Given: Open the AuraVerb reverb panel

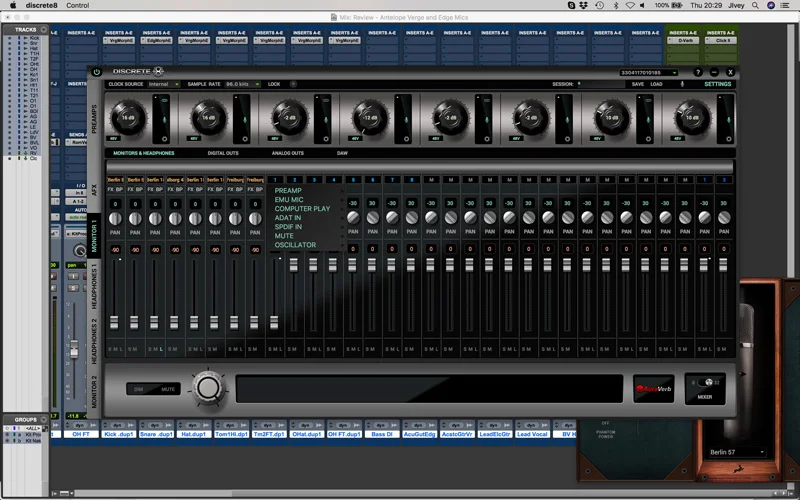Looking at the screenshot, I should point(654,389).
